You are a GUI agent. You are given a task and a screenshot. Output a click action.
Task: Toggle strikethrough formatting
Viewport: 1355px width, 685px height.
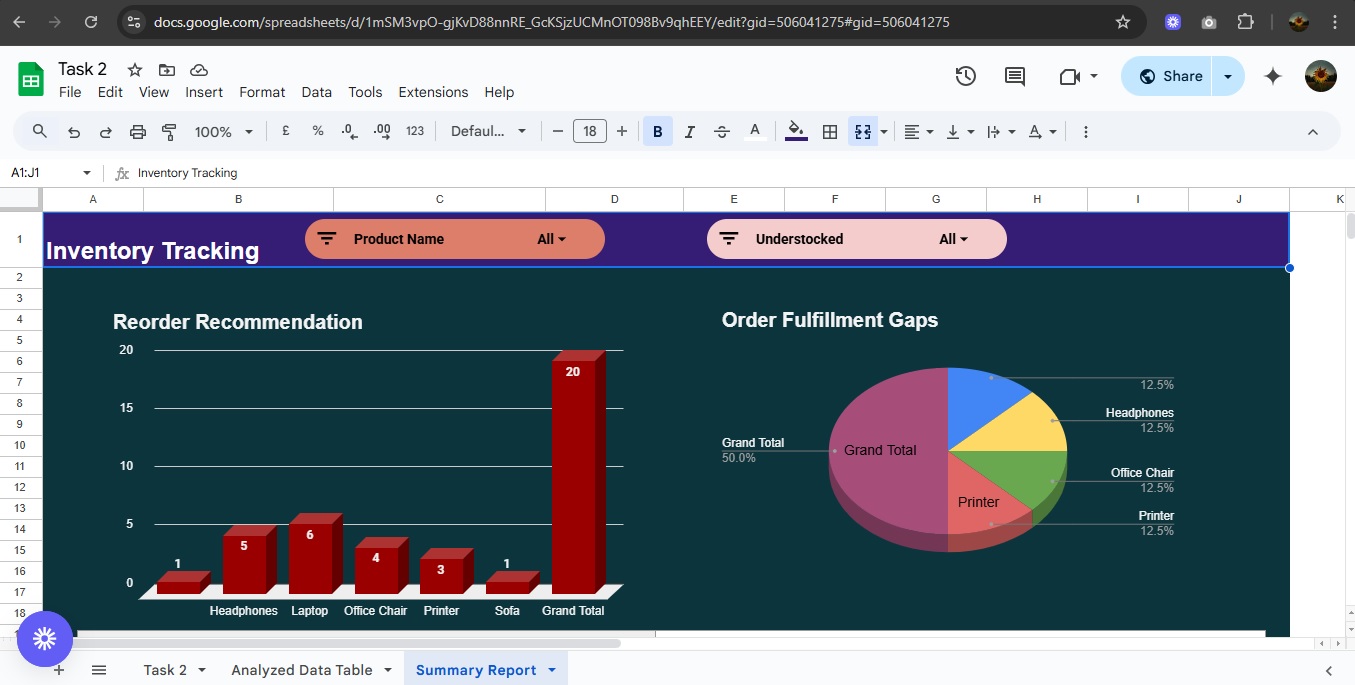point(722,132)
